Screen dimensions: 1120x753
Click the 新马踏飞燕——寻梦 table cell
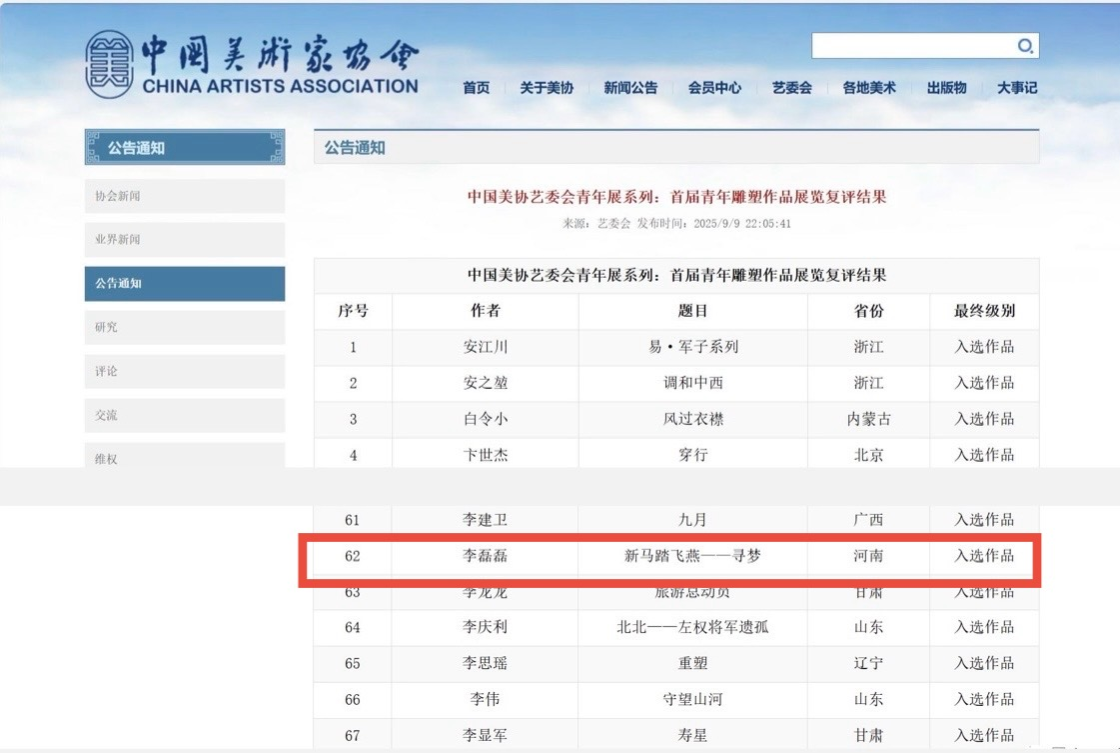pyautogui.click(x=692, y=556)
